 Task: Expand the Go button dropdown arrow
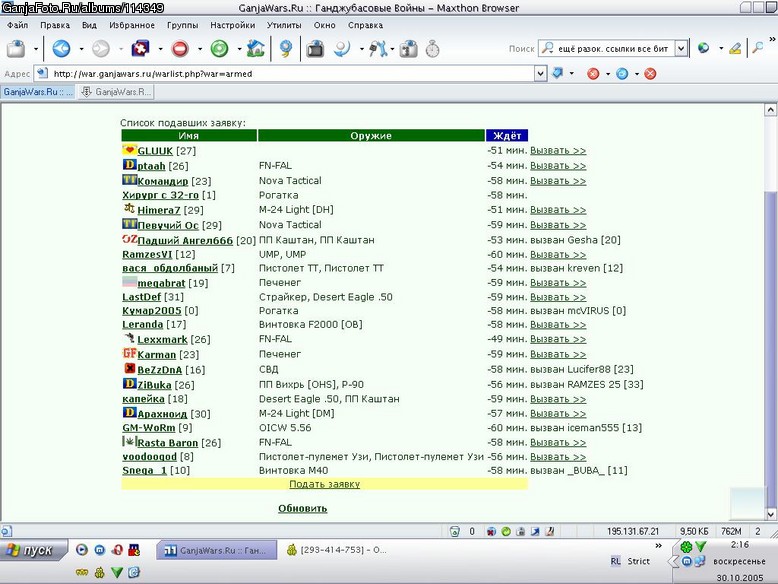572,73
